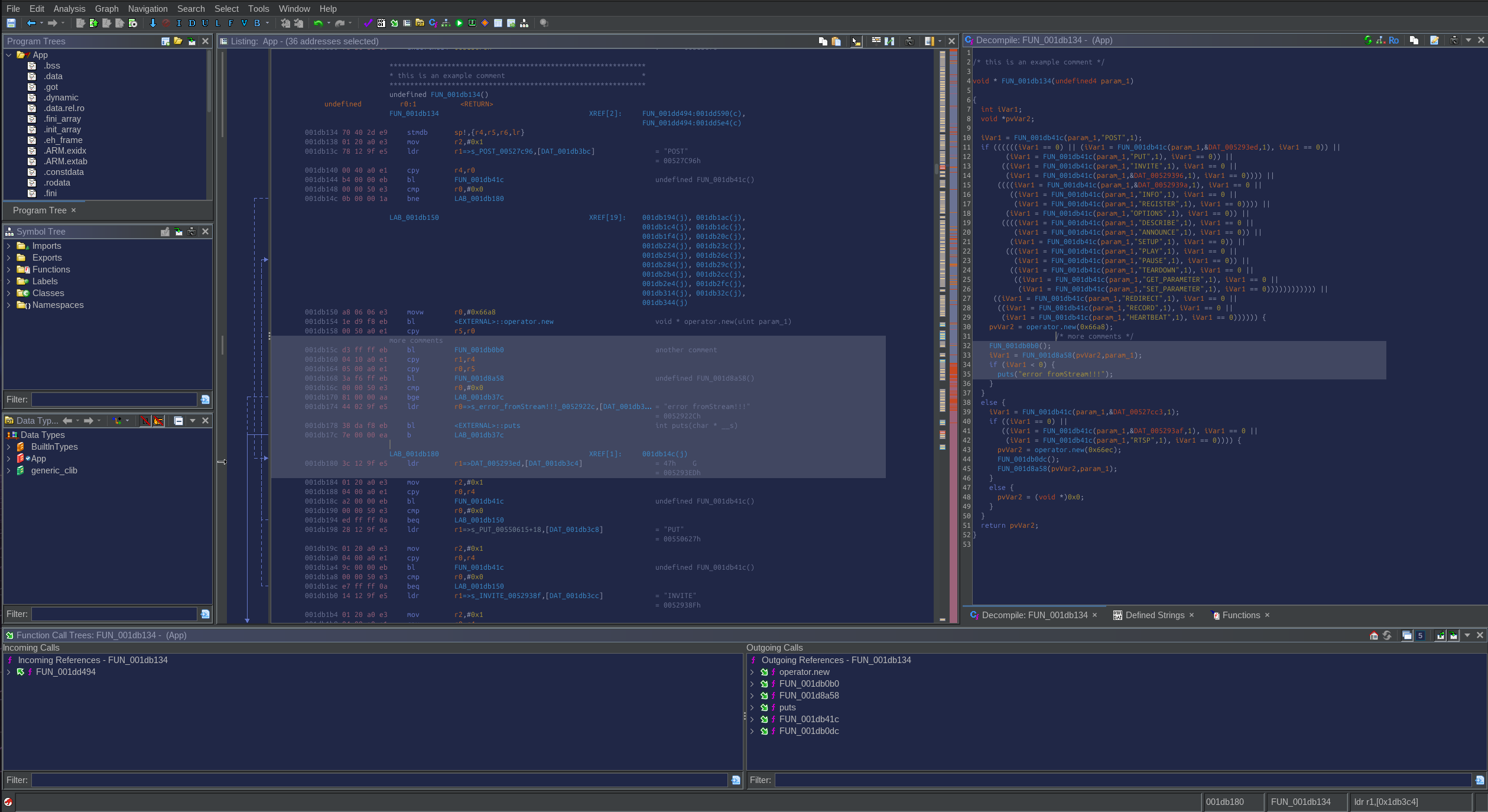Open the Analysis menu

pyautogui.click(x=69, y=8)
